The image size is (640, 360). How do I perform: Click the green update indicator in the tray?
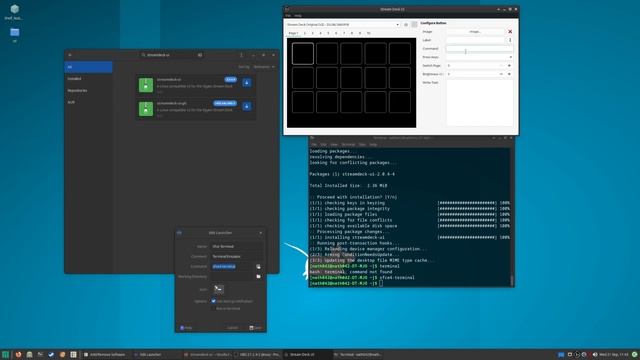click(635, 354)
